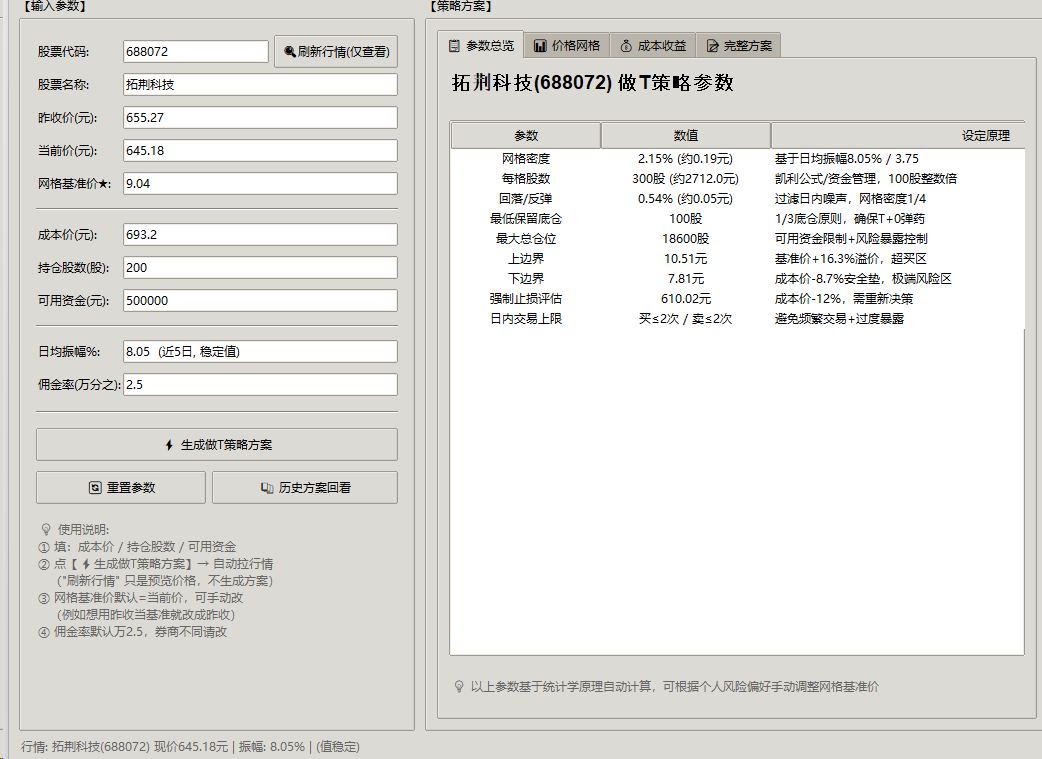Click the 重置参数 button
The width and height of the screenshot is (1042, 759).
coord(121,488)
